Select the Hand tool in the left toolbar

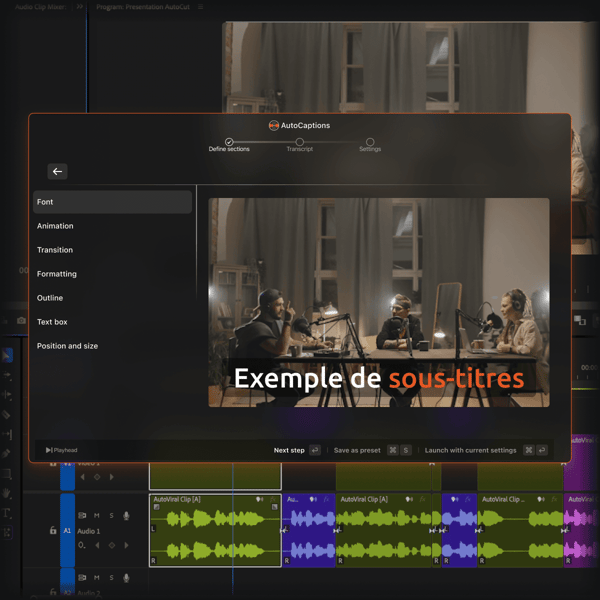point(7,493)
